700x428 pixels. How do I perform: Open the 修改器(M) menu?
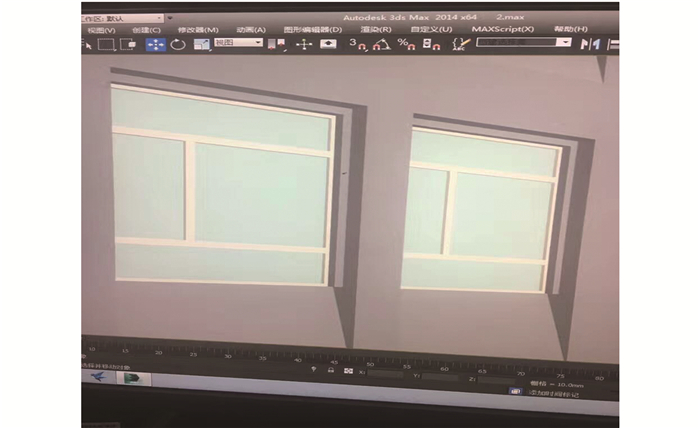click(198, 30)
